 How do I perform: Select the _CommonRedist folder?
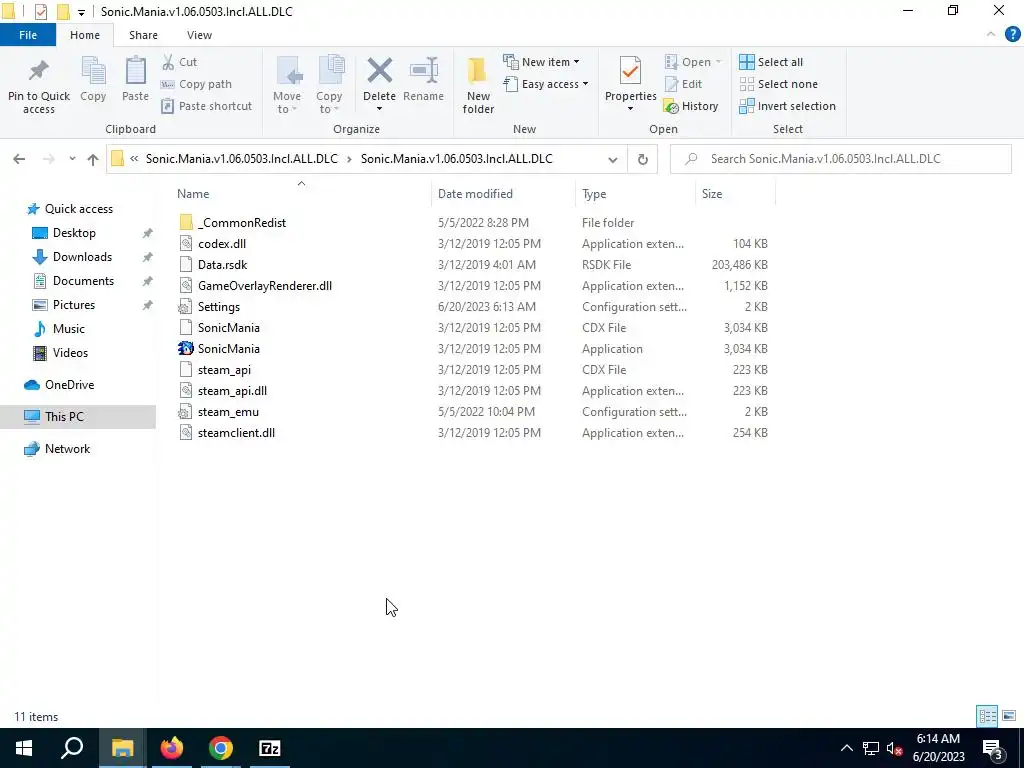coord(232,223)
